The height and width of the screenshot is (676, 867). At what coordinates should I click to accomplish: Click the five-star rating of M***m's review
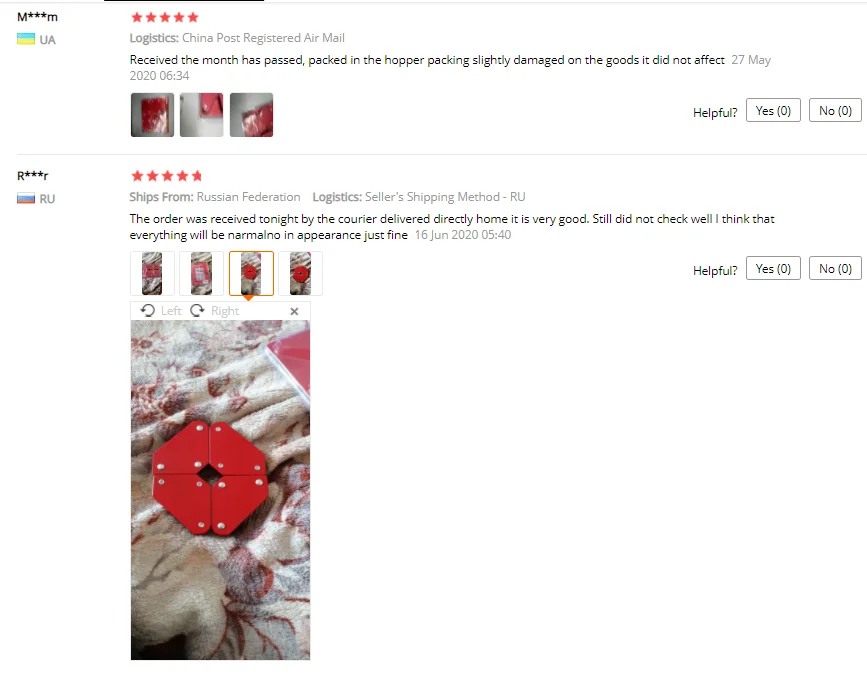(164, 17)
